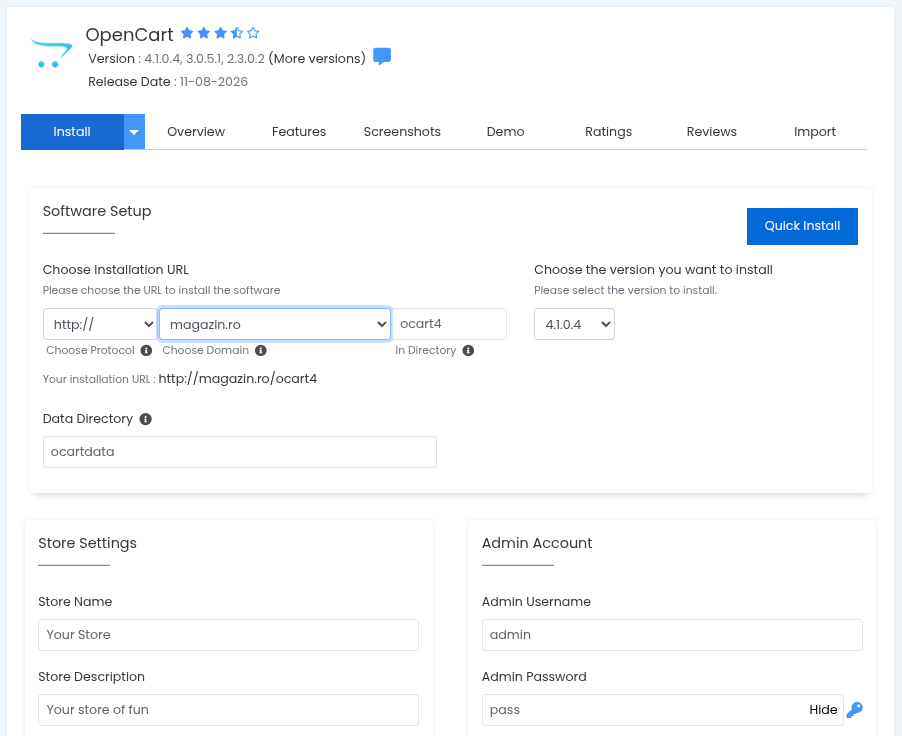This screenshot has height=736, width=902.
Task: Click the (More versions) link
Action: click(x=317, y=59)
